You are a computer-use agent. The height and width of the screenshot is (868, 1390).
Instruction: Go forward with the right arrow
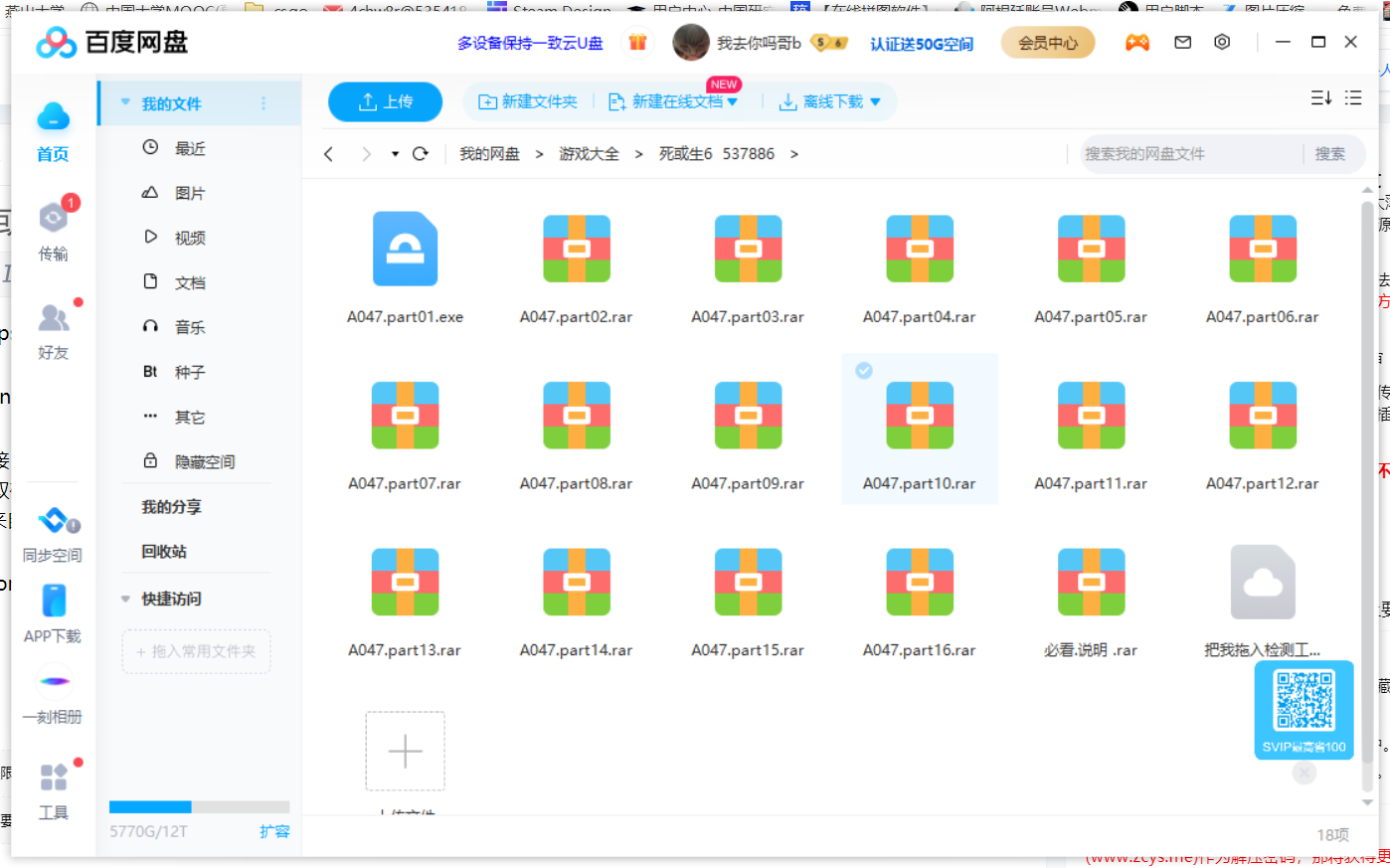click(367, 154)
